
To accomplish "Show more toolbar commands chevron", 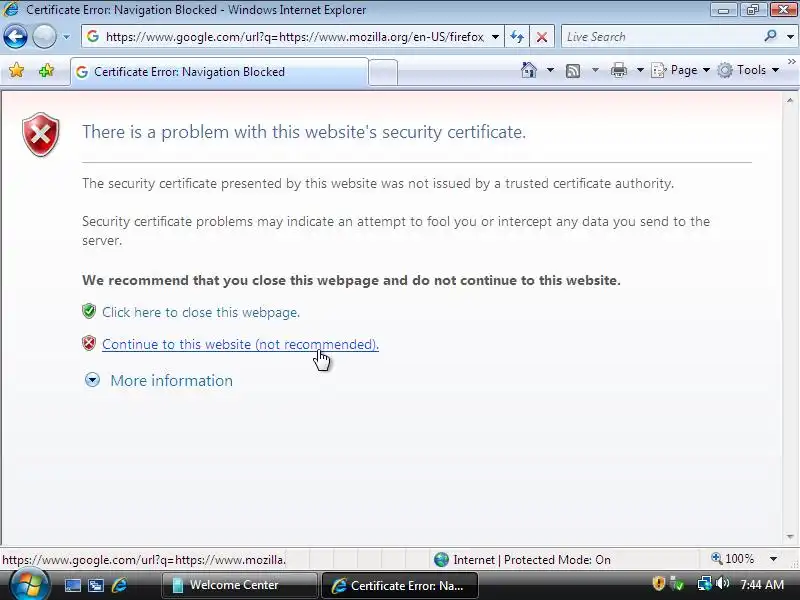I will tap(791, 62).
